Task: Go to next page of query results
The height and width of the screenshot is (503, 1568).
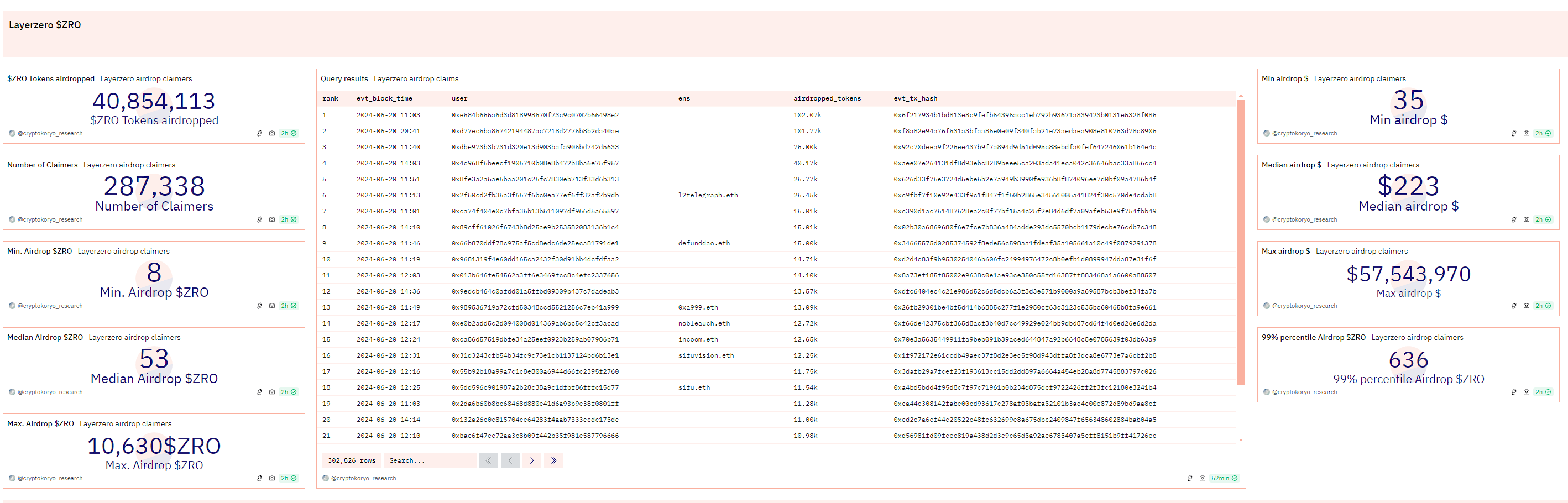Action: click(x=531, y=460)
